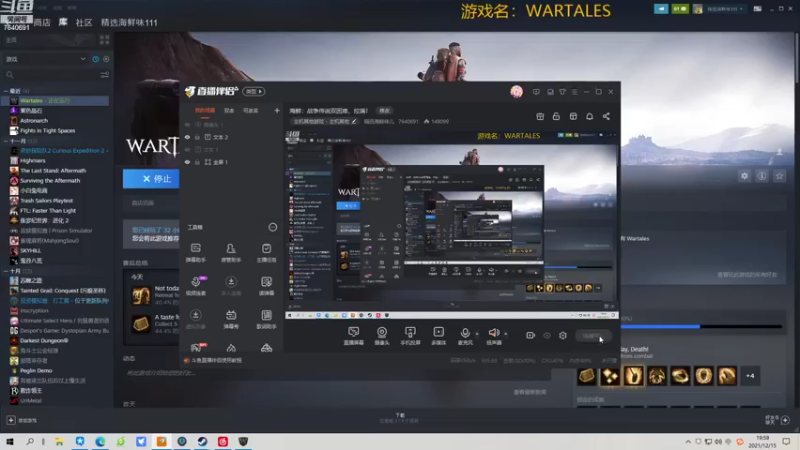The image size is (800, 450).
Task: Click the record video icon near settings
Action: click(x=531, y=335)
